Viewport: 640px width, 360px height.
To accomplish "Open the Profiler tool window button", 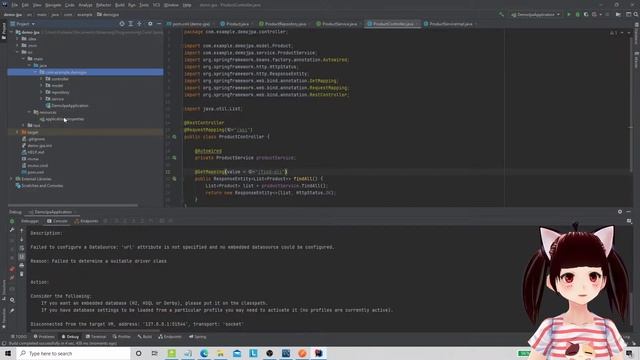I will click(x=122, y=337).
